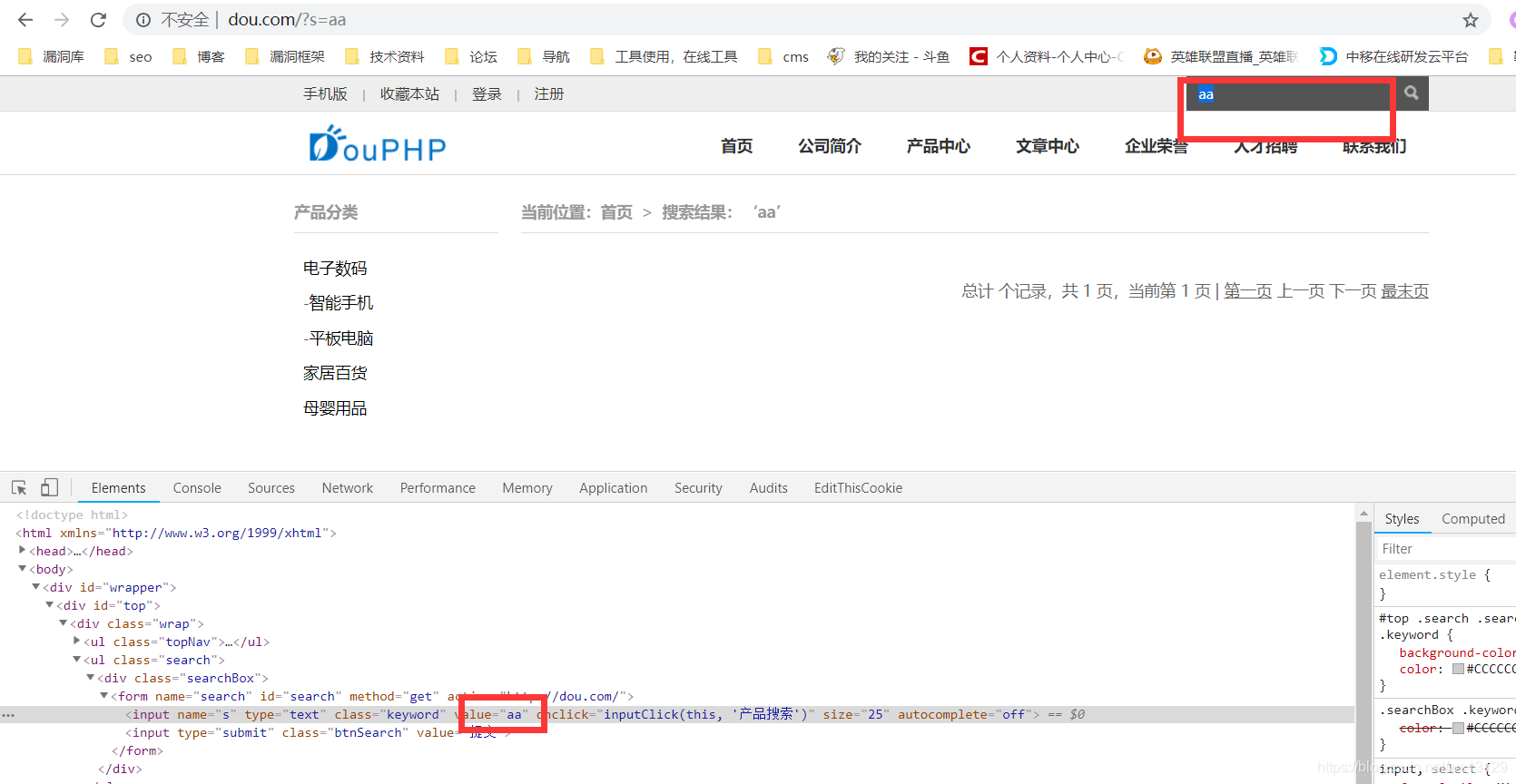Open 文章中心 navigation item

click(x=1048, y=146)
